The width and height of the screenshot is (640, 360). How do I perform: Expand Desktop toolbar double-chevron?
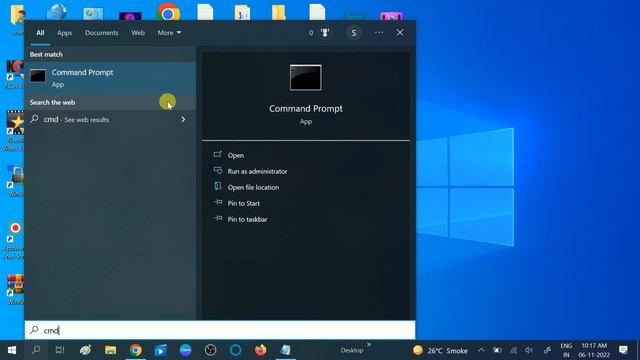pos(369,345)
